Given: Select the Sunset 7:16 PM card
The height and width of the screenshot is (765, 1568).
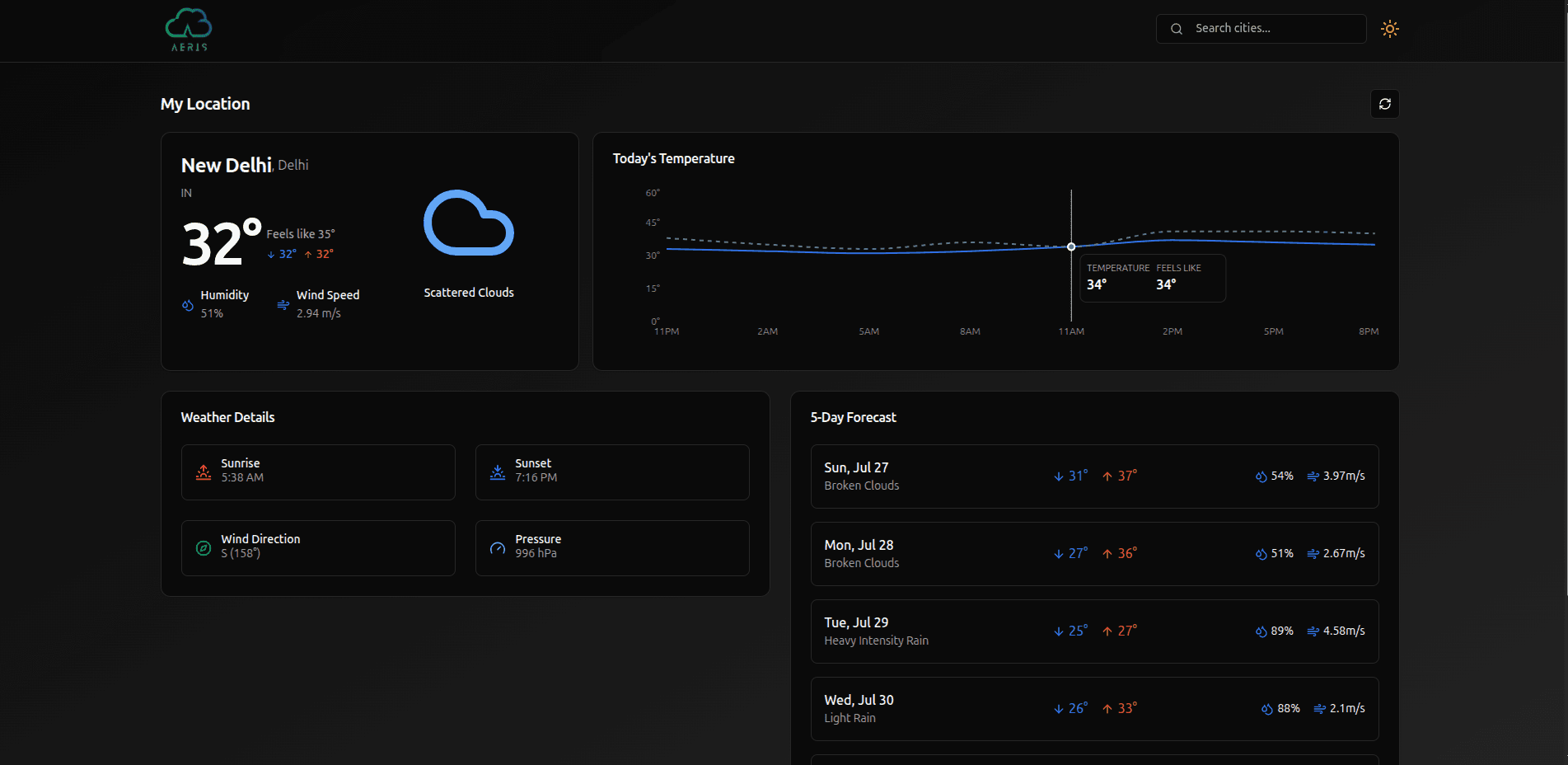Looking at the screenshot, I should tap(612, 472).
